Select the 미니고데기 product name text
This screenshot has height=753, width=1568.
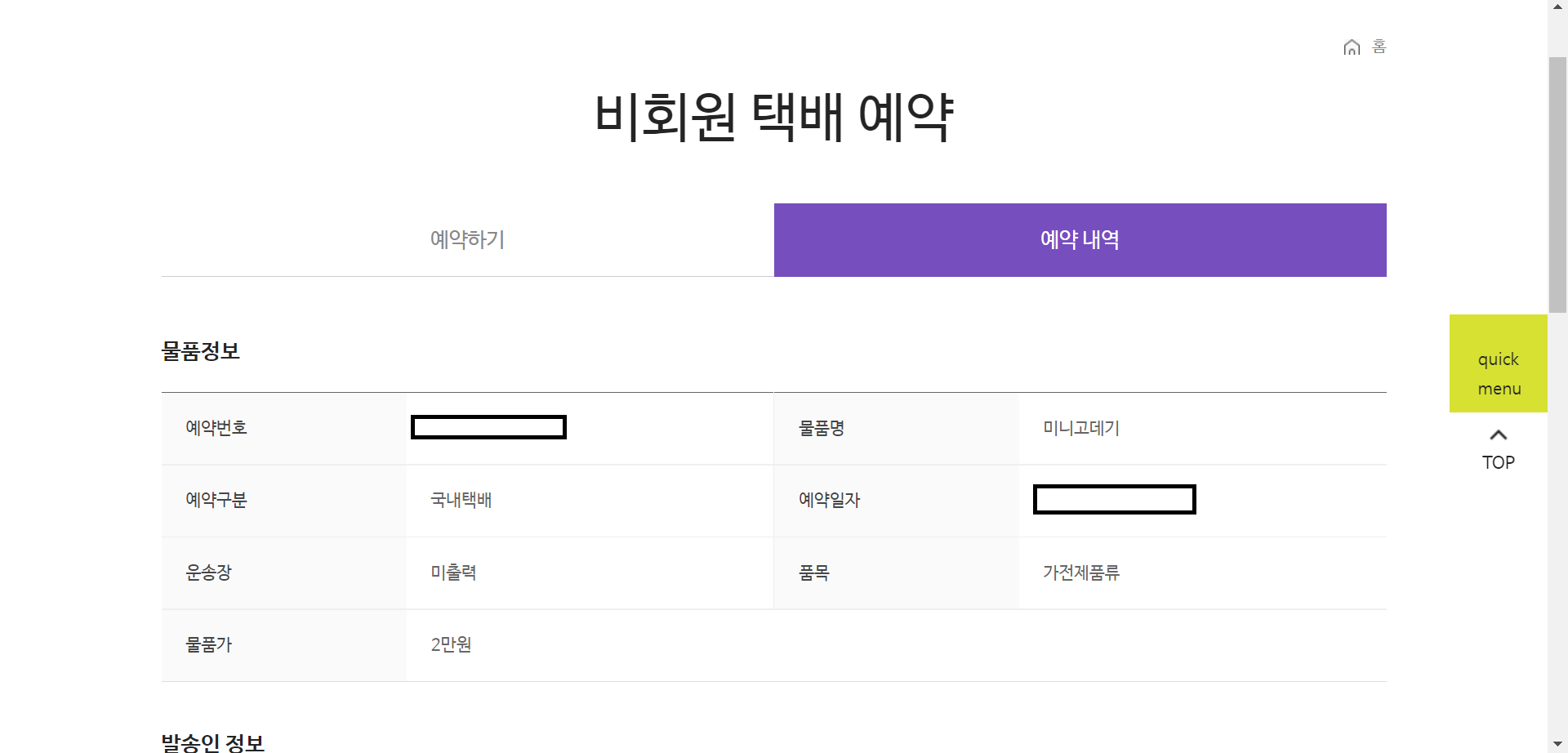tap(1080, 427)
